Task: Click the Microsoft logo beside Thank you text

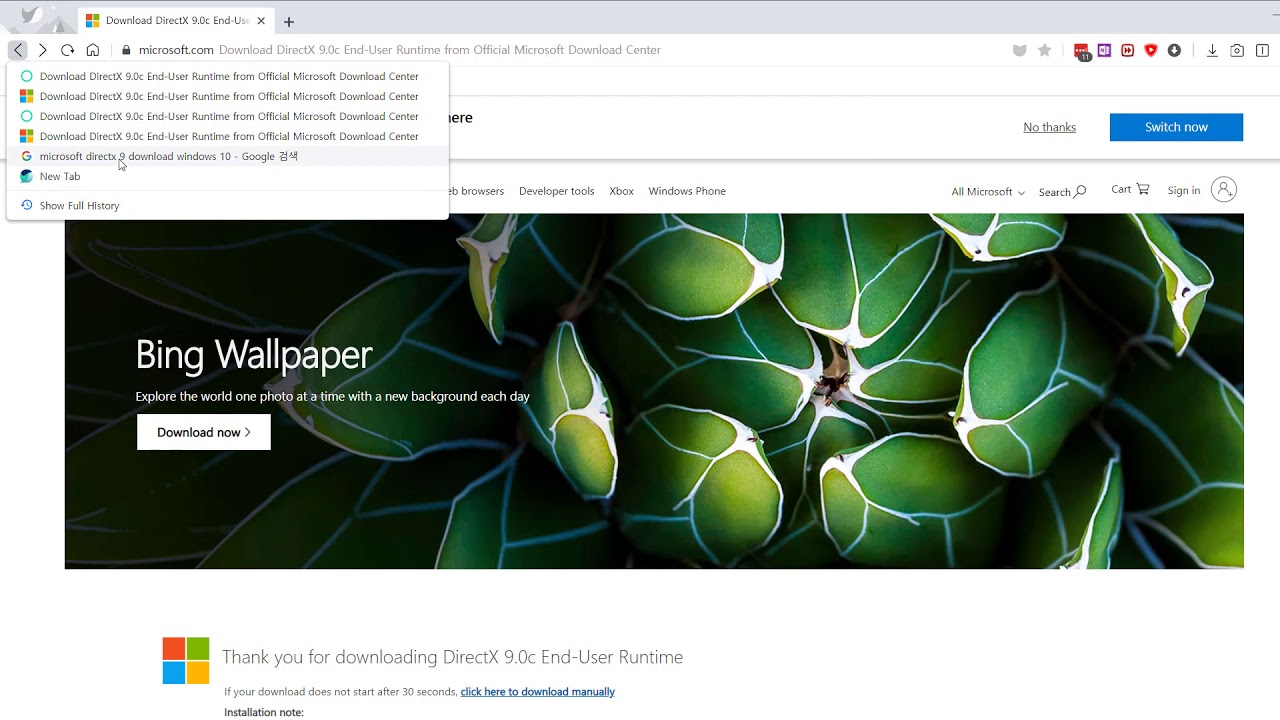Action: (x=186, y=661)
